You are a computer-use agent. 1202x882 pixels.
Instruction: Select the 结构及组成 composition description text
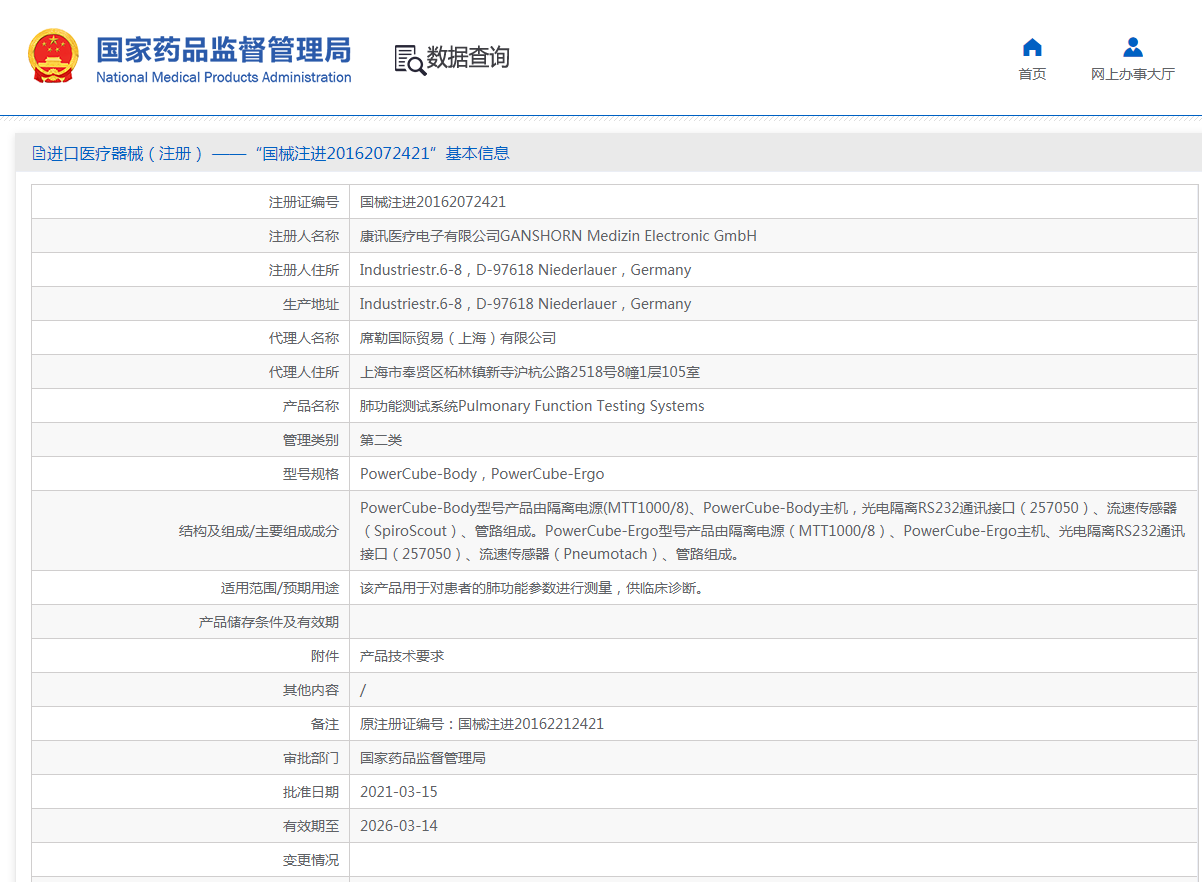pos(772,531)
